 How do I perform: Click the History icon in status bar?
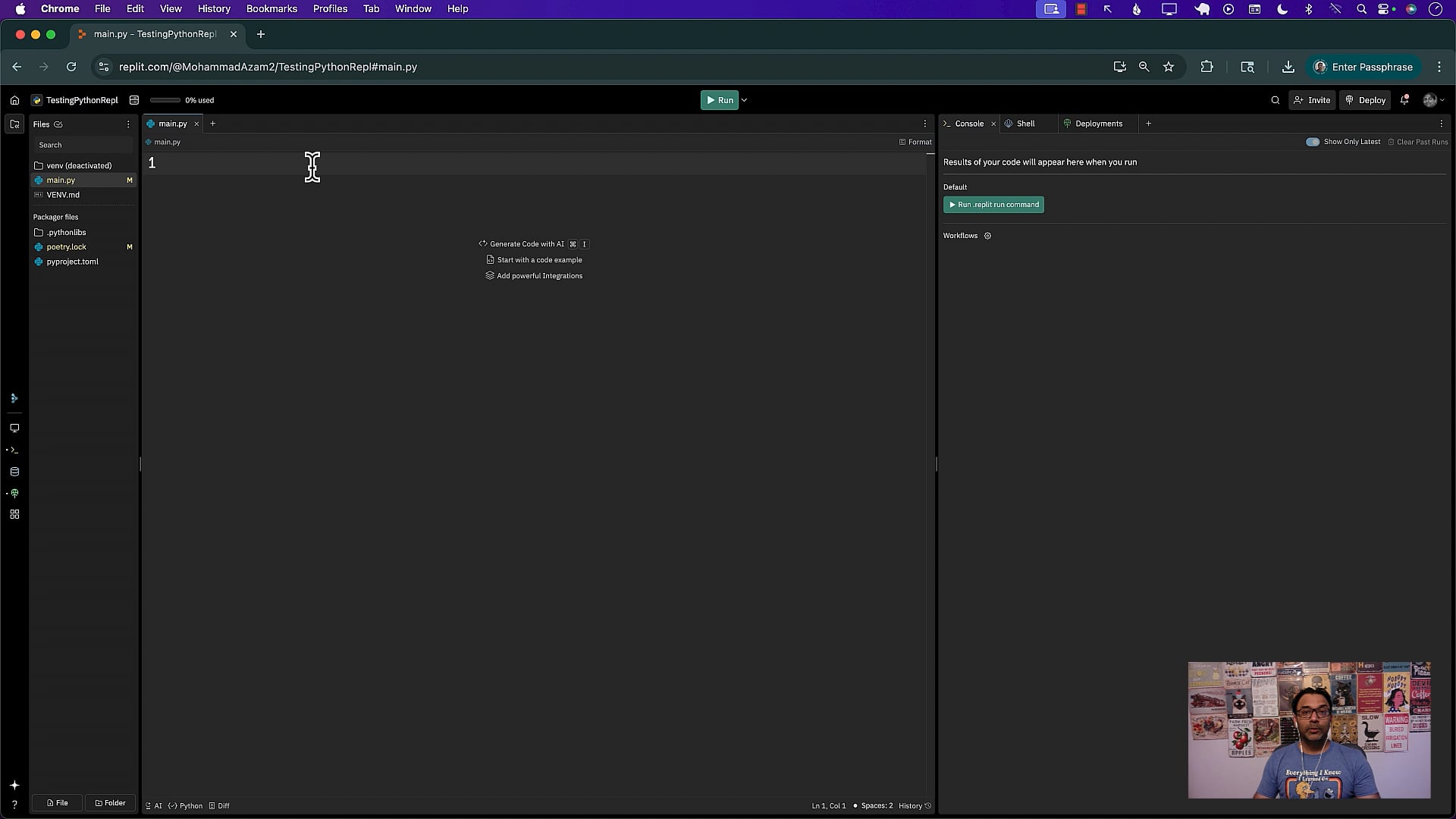pos(928,806)
